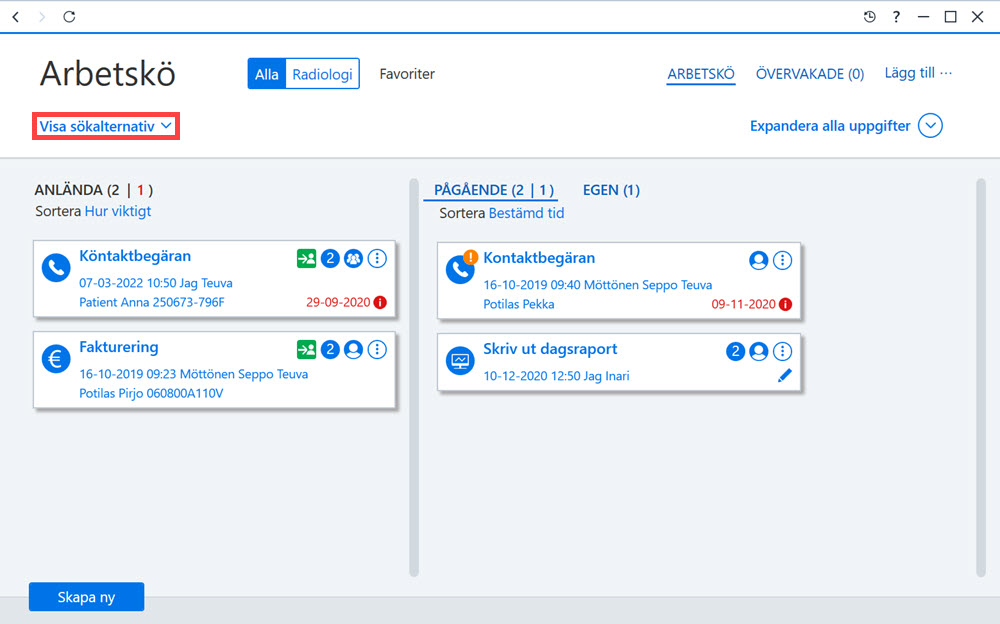Screen dimensions: 1000x624
Task: Click the number 2 badge on Skriv ut dagsraport
Action: click(735, 351)
